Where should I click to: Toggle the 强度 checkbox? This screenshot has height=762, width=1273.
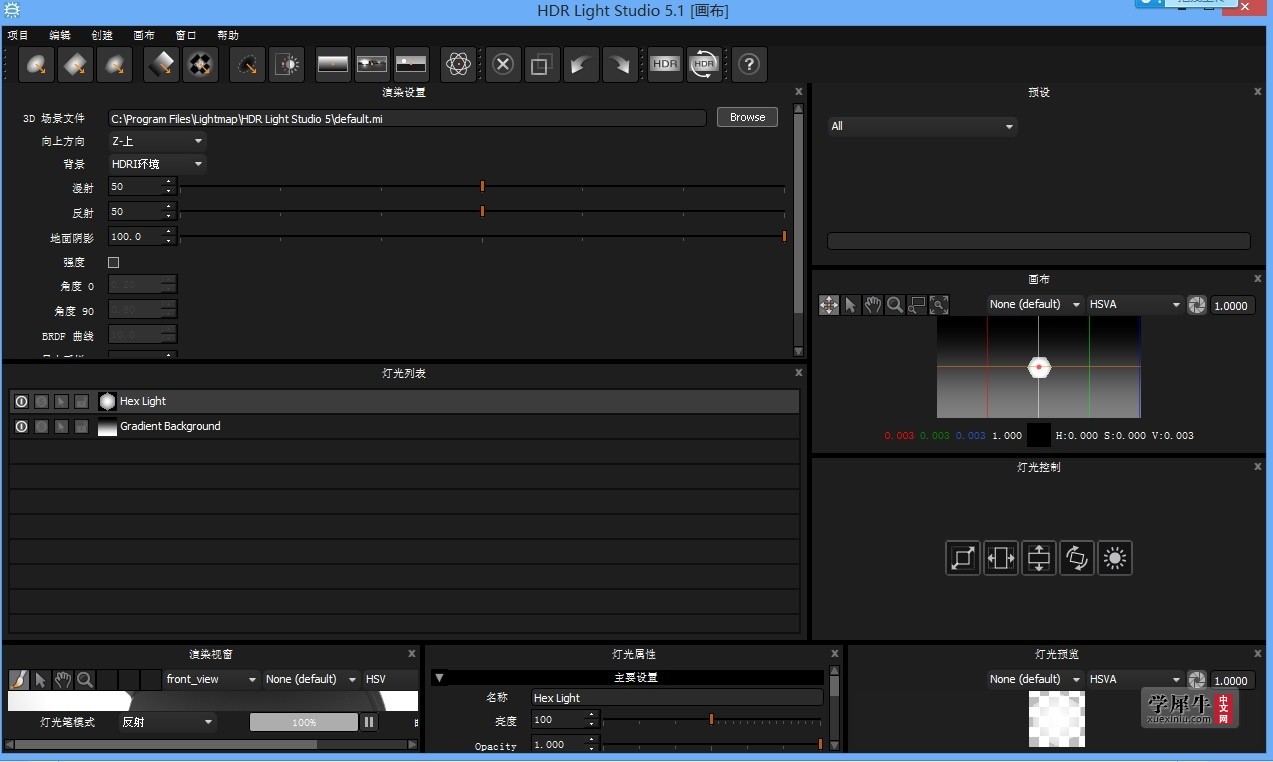pyautogui.click(x=113, y=262)
